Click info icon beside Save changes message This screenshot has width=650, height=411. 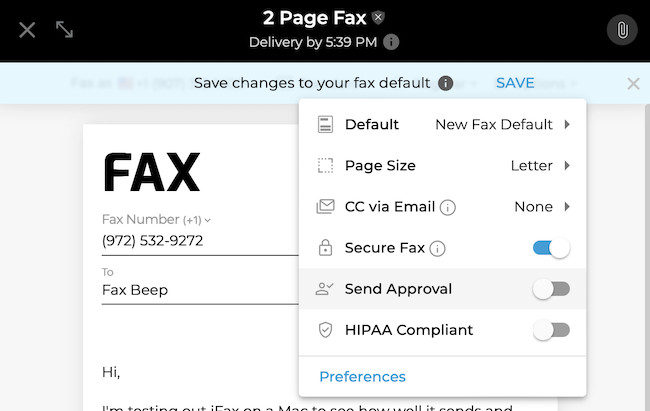coord(446,83)
